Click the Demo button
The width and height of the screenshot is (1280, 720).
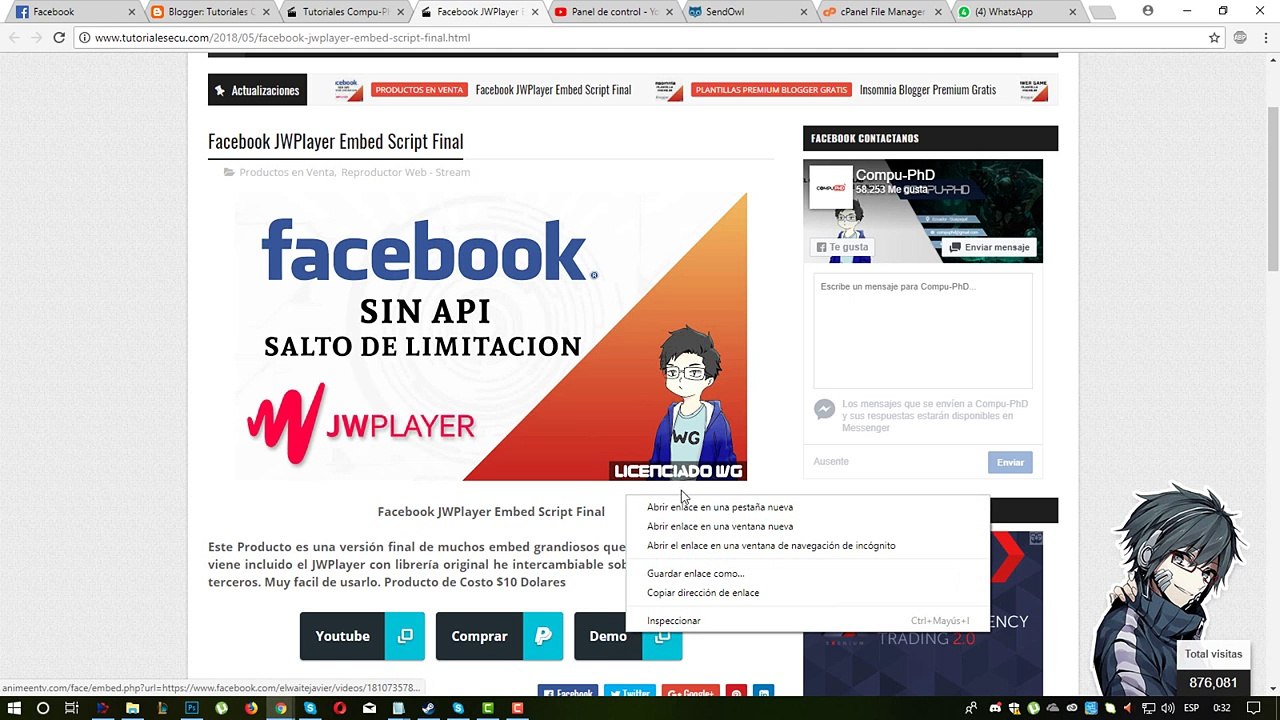point(628,636)
